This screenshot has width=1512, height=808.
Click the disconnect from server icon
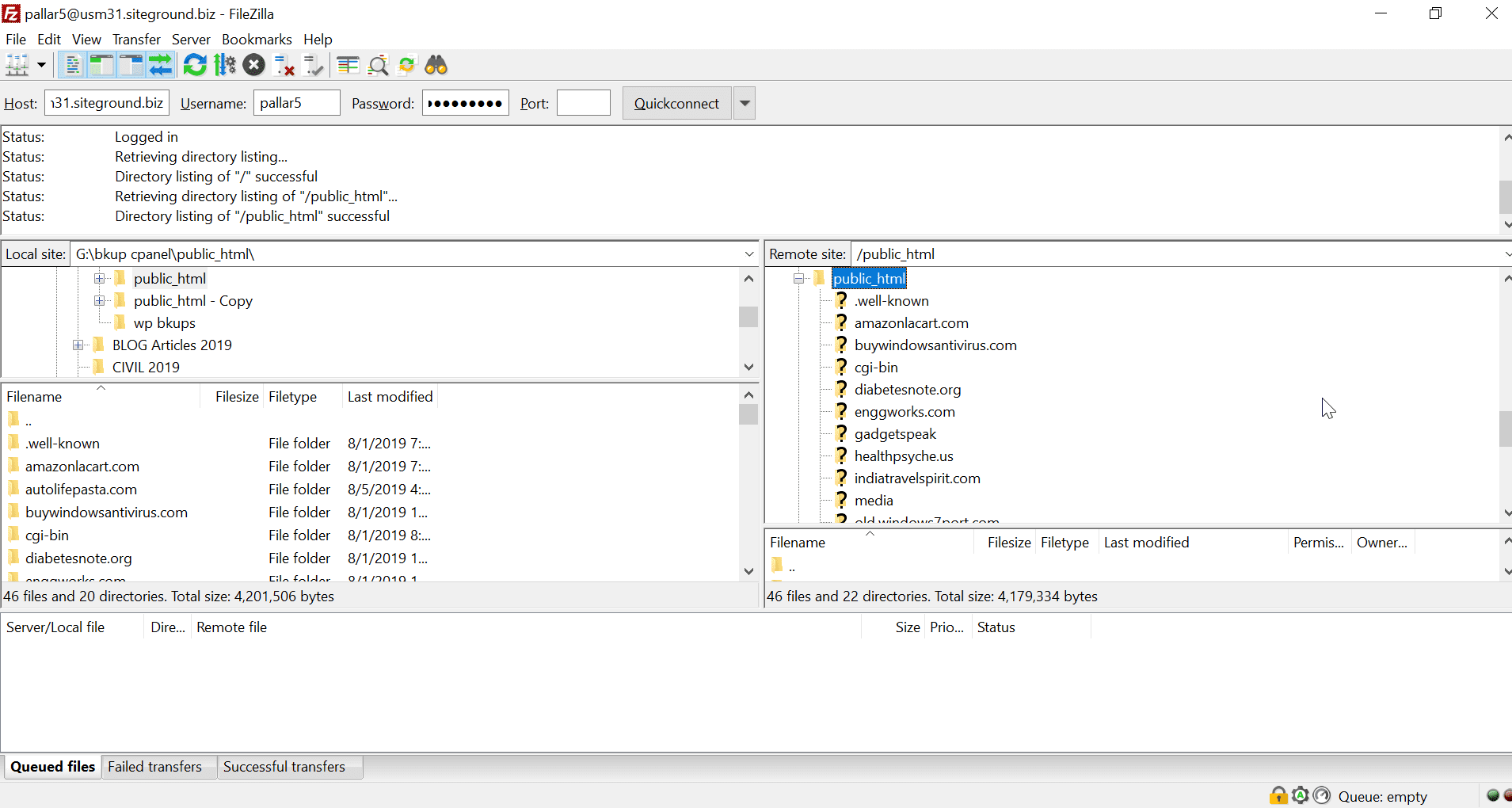(x=284, y=65)
